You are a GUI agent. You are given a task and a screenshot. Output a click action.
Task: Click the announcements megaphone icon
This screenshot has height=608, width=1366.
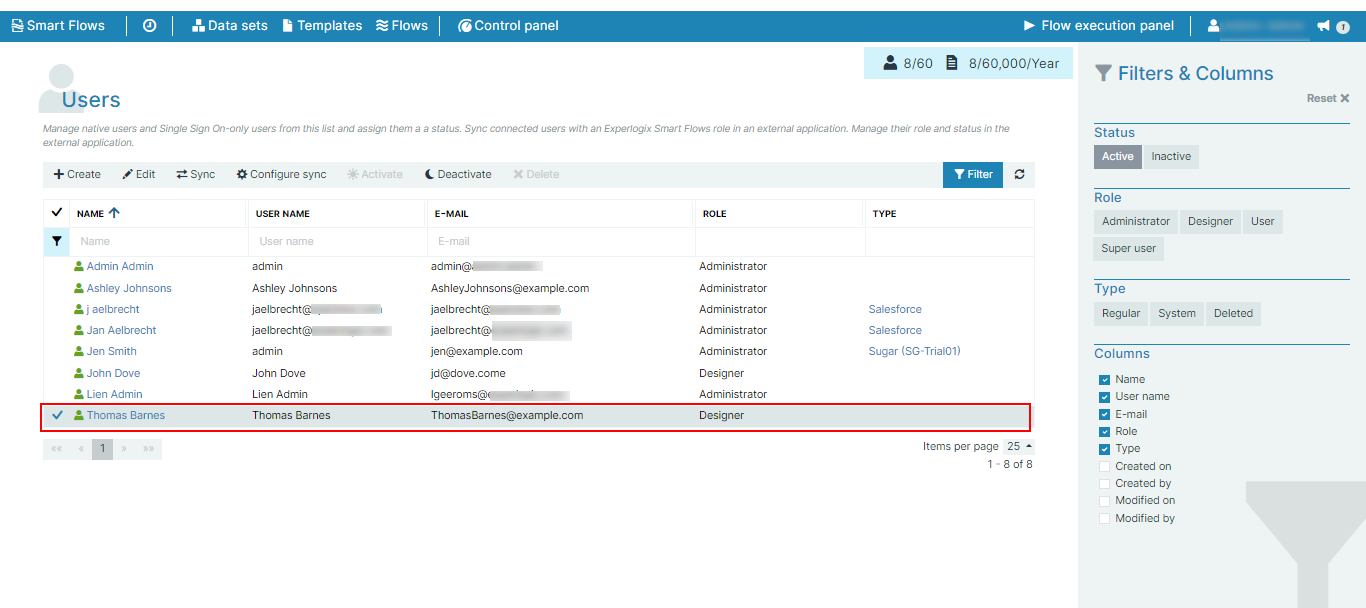pyautogui.click(x=1323, y=26)
